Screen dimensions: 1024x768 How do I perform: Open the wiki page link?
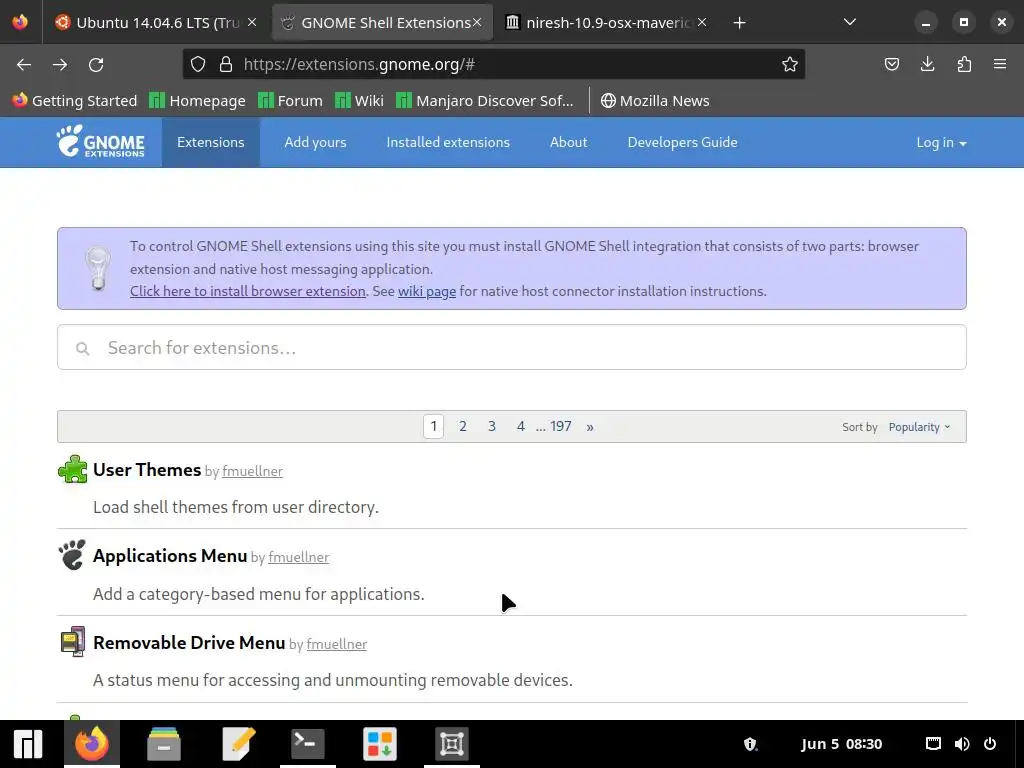[427, 291]
